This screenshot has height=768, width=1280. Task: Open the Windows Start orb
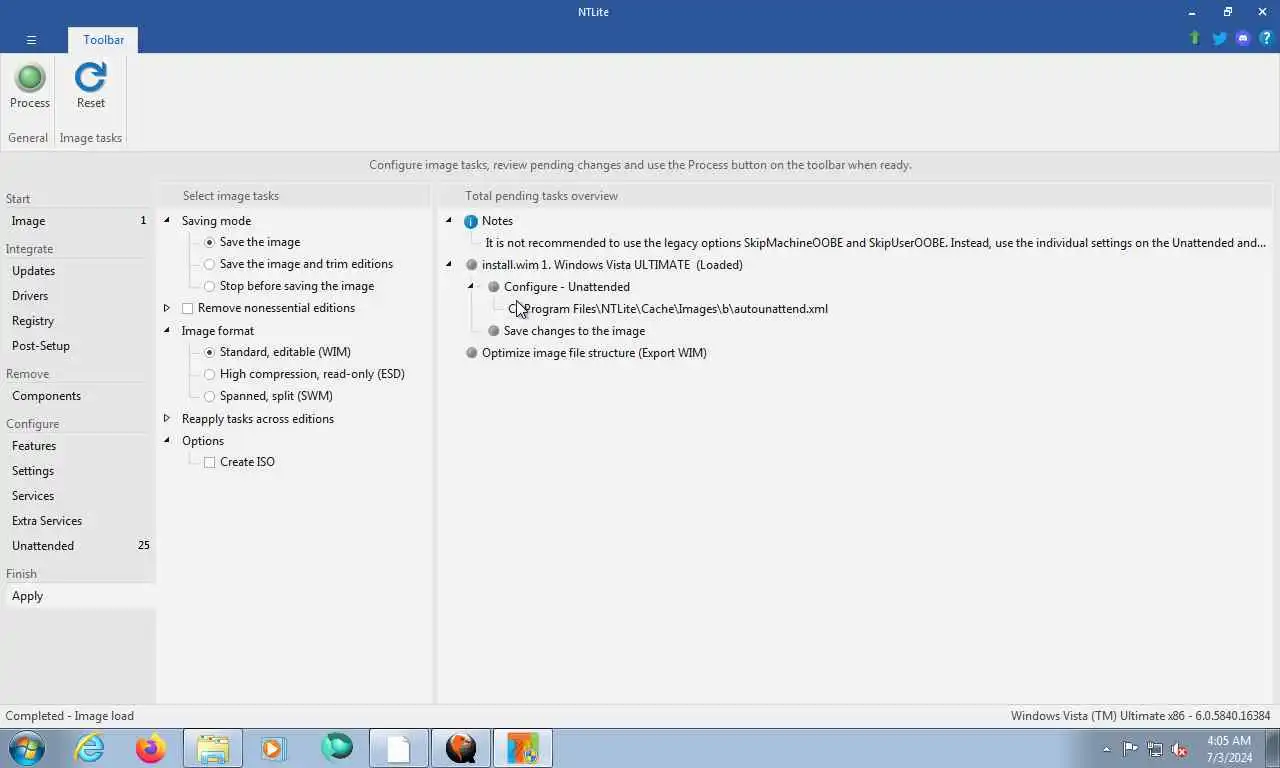pos(27,748)
